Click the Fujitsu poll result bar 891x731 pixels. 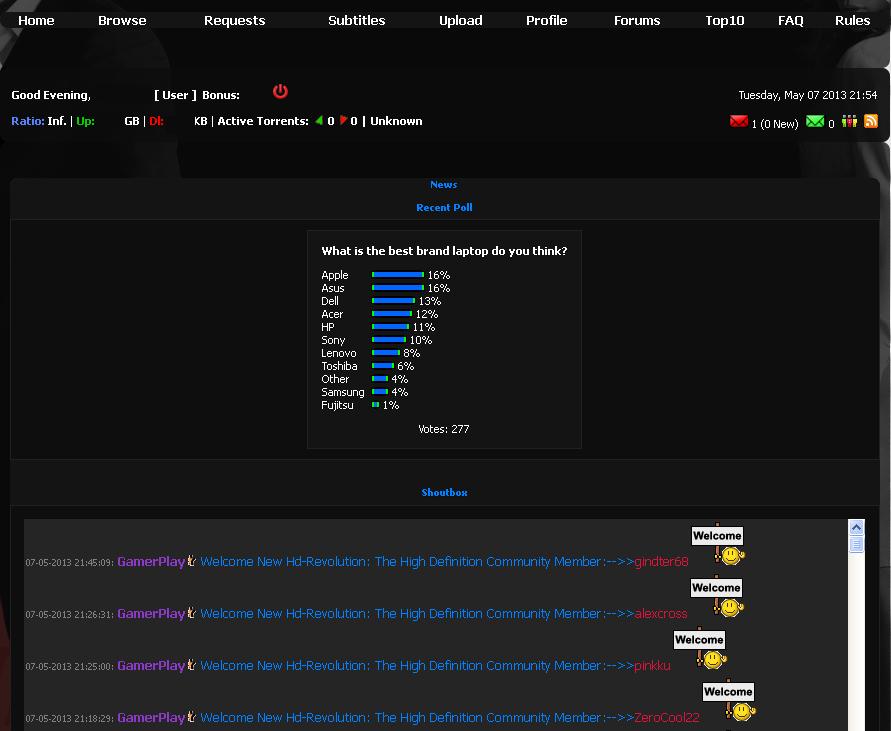pyautogui.click(x=375, y=405)
